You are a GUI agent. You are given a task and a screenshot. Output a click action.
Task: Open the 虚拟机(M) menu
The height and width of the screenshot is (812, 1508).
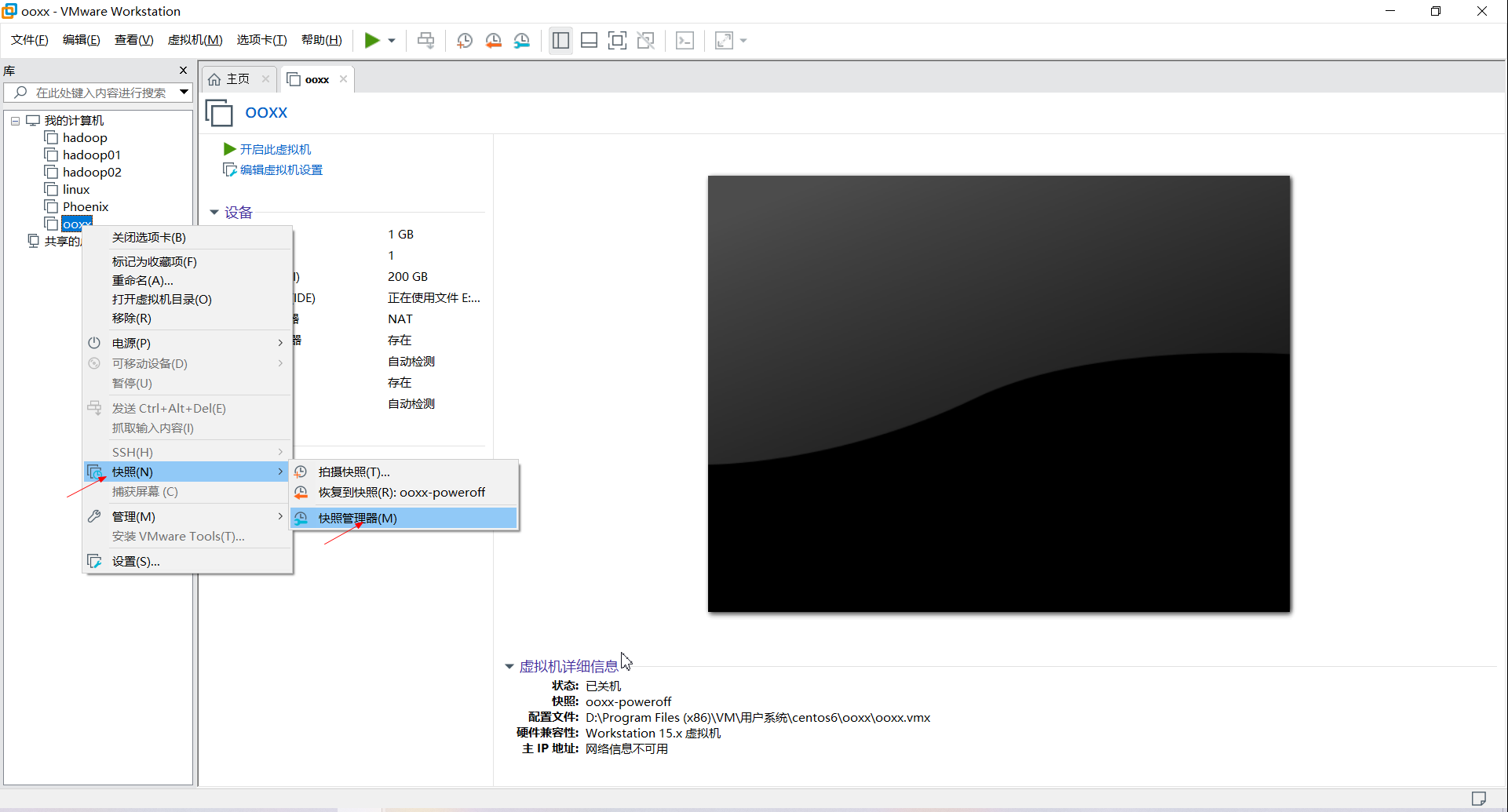pyautogui.click(x=195, y=40)
